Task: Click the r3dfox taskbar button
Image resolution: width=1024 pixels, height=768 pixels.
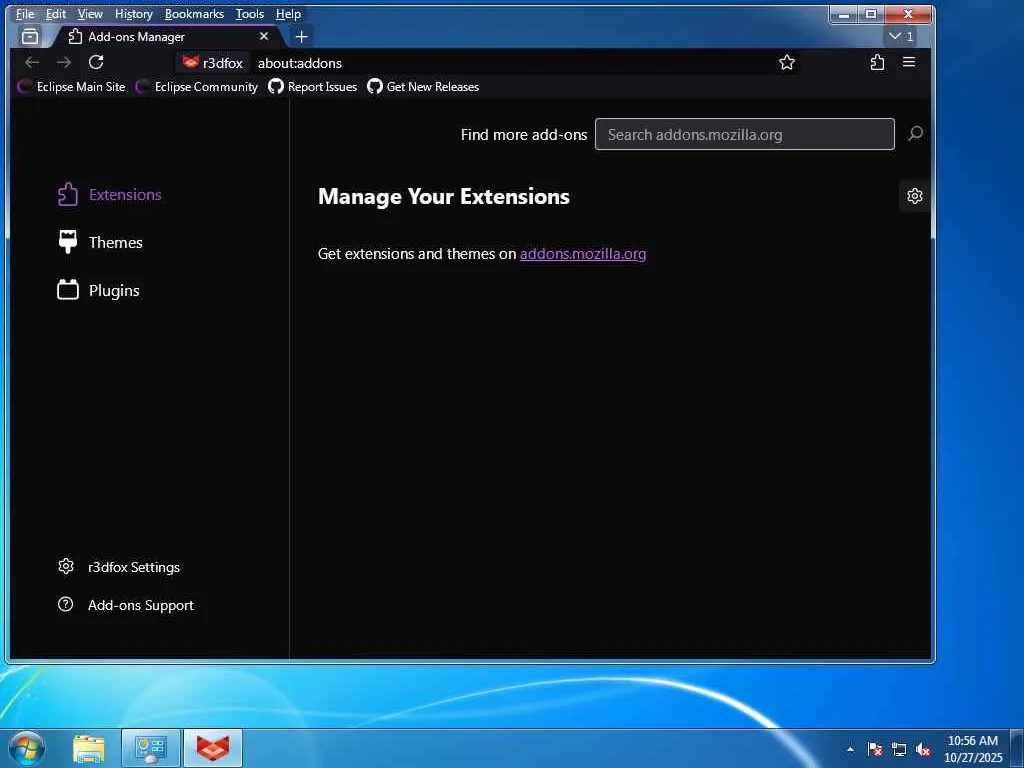Action: tap(213, 748)
